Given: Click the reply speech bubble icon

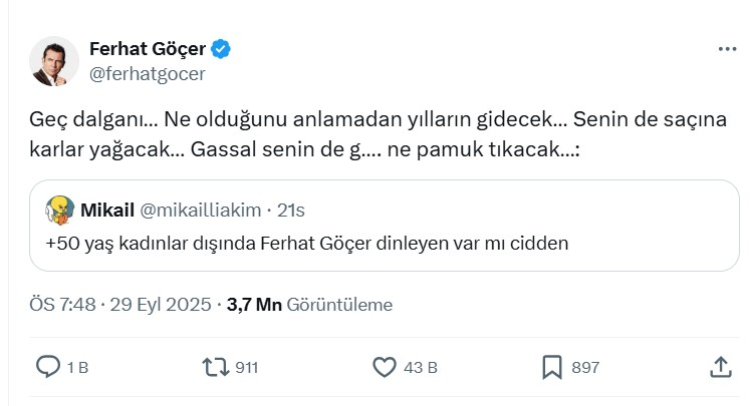Looking at the screenshot, I should click(x=49, y=367).
